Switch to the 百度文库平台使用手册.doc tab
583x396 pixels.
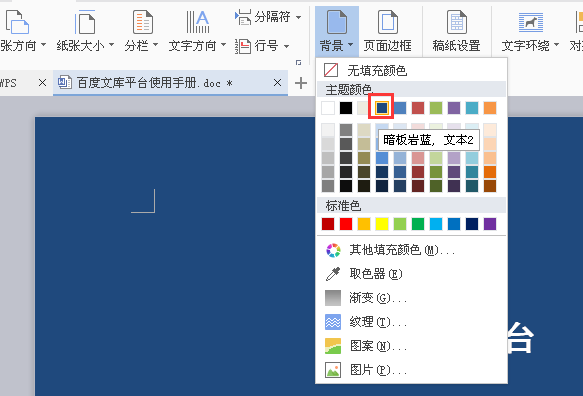point(170,83)
